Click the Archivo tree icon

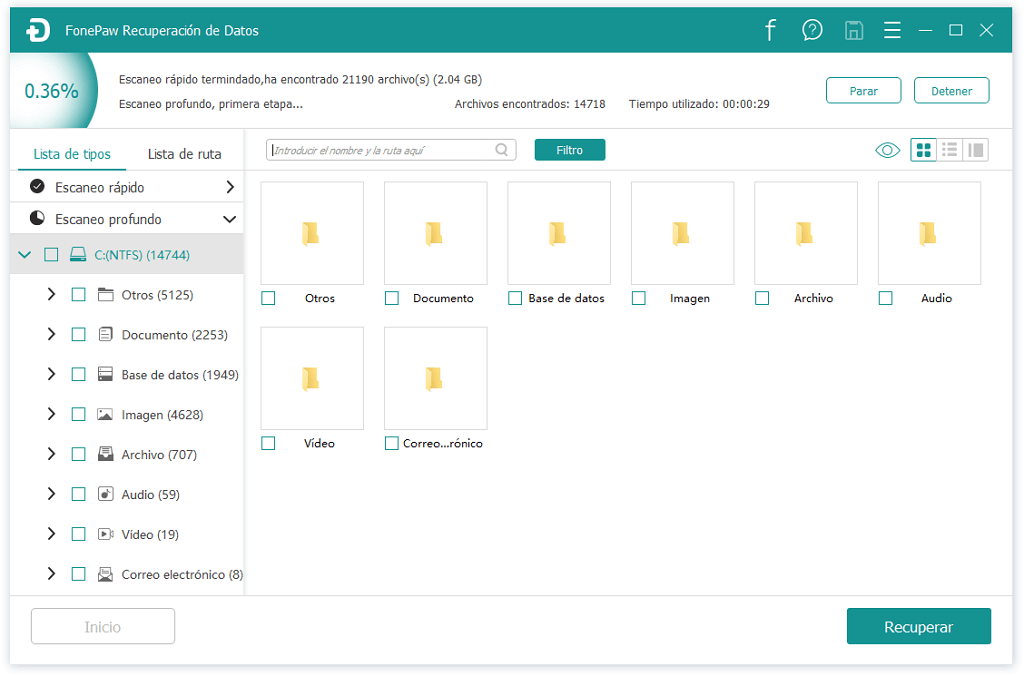105,454
